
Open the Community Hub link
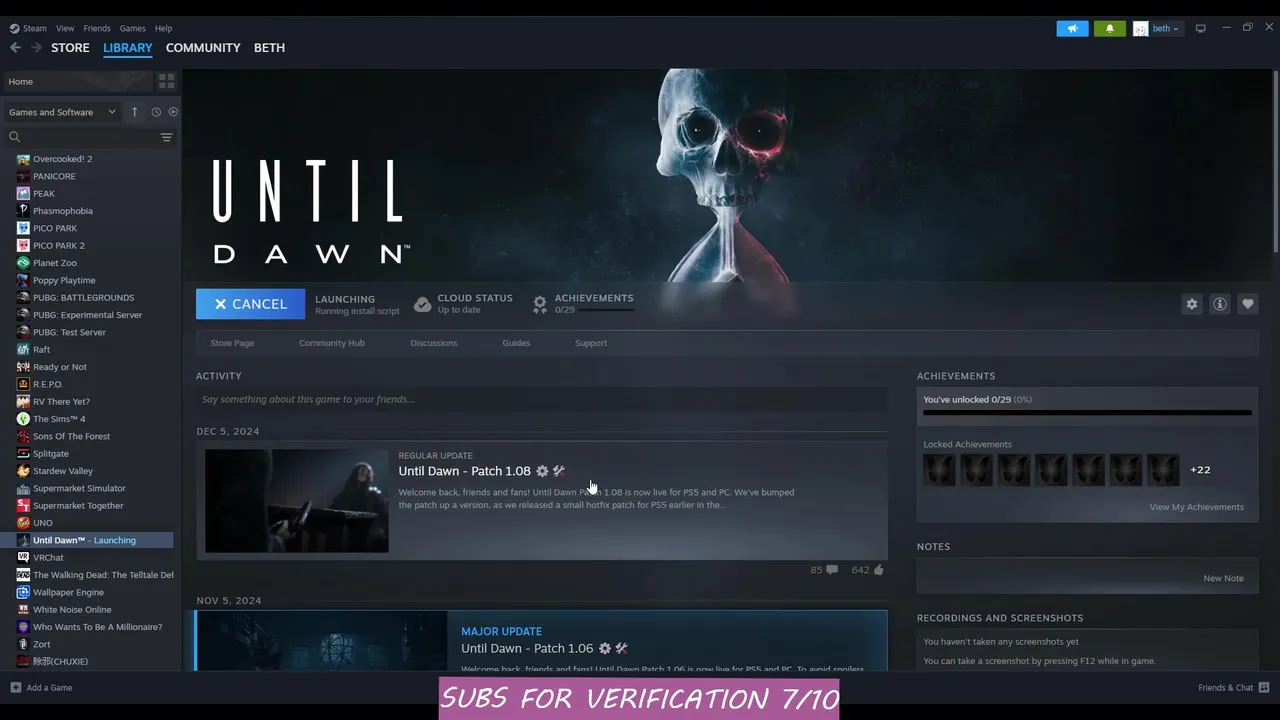(332, 343)
